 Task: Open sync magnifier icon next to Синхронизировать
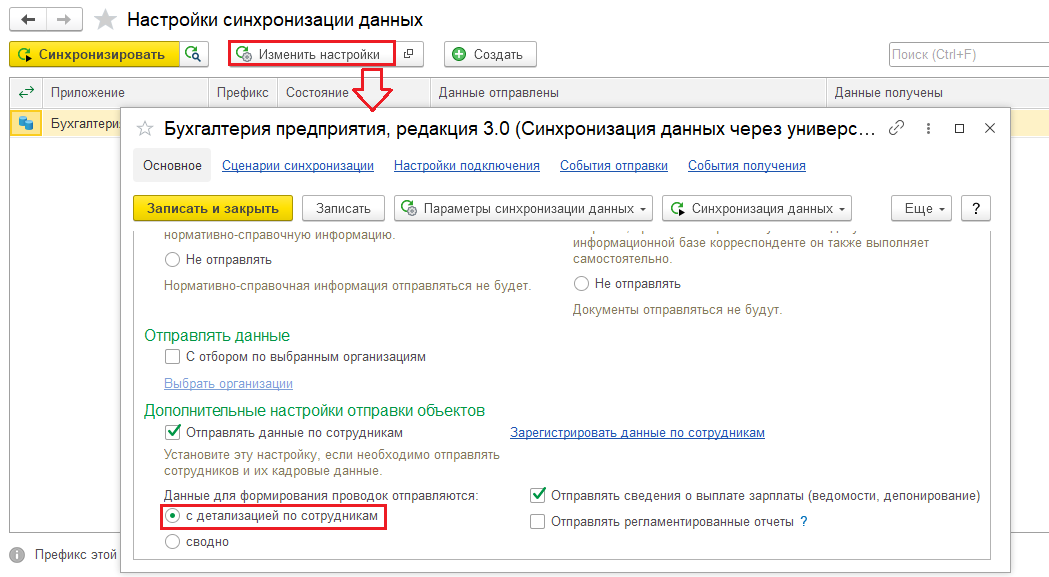coord(194,54)
